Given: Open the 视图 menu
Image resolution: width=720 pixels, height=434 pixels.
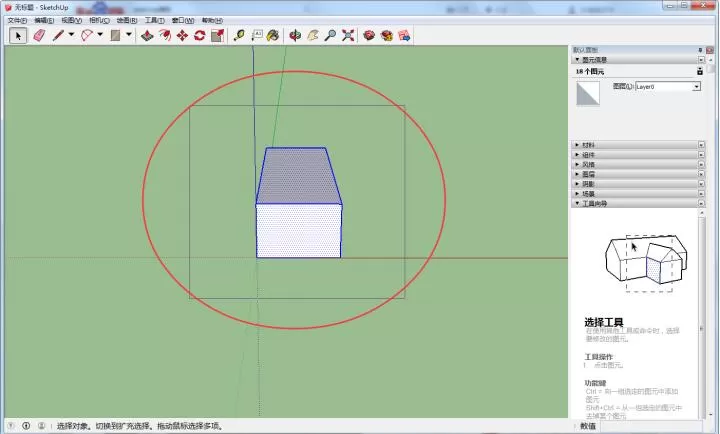Looking at the screenshot, I should click(x=71, y=20).
